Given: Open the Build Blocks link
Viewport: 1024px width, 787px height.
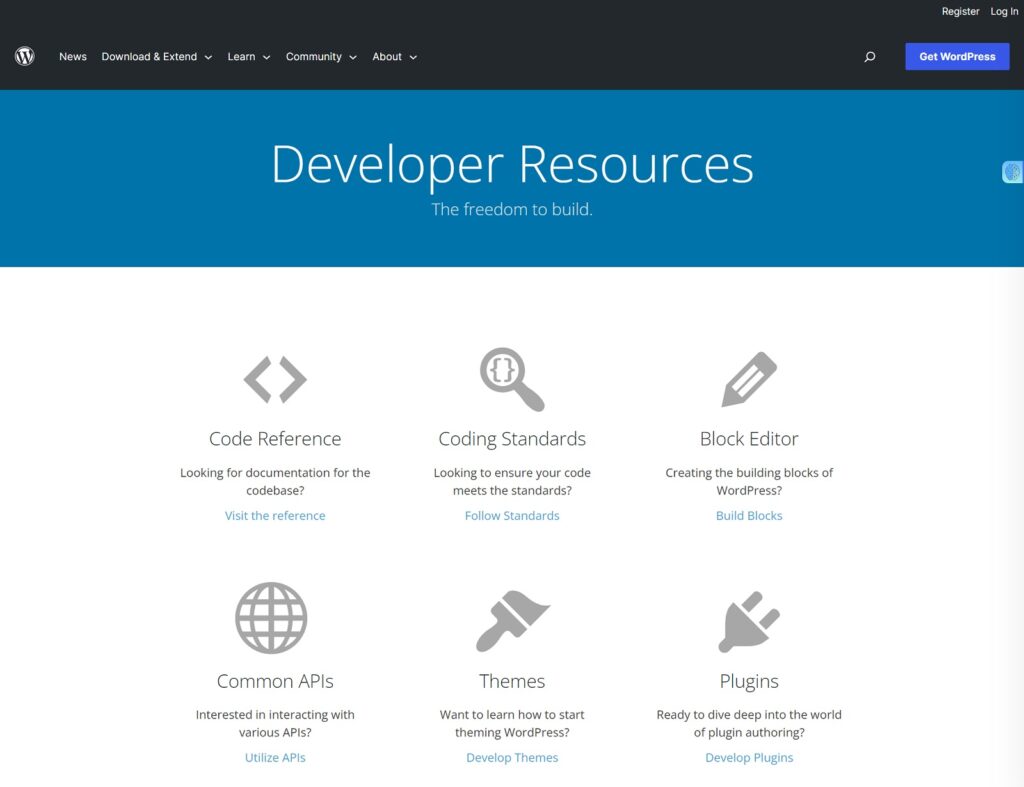Looking at the screenshot, I should pyautogui.click(x=749, y=515).
